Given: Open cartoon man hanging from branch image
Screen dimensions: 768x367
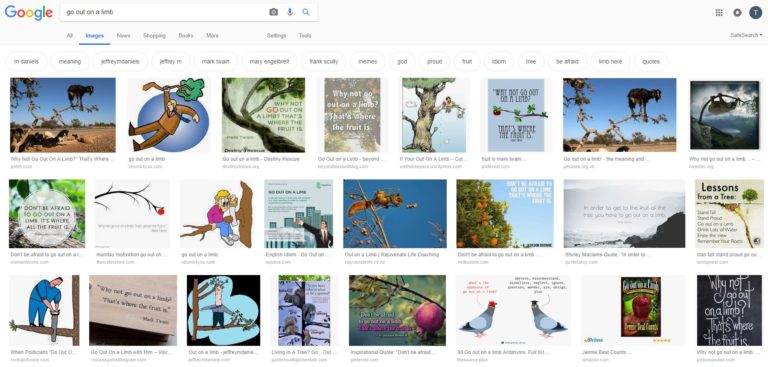Looking at the screenshot, I should [x=168, y=115].
